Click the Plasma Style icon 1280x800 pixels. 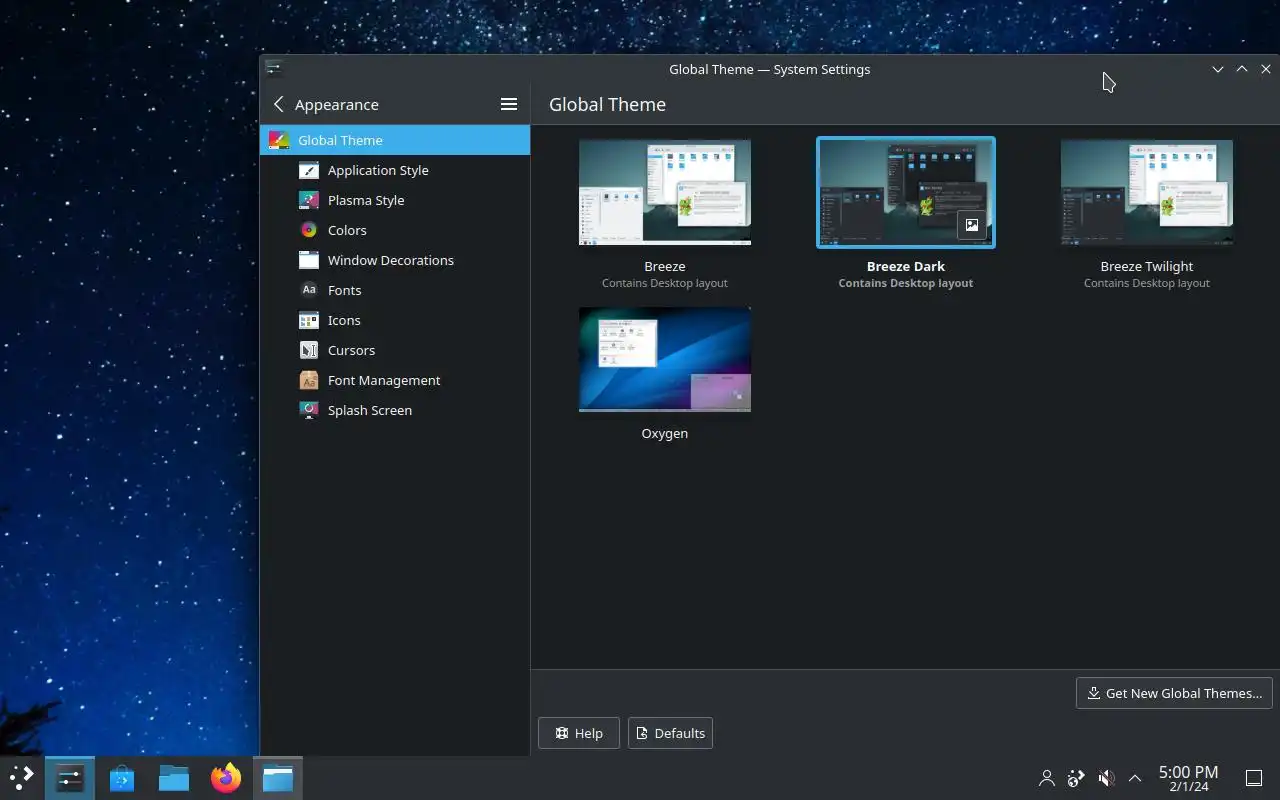(x=309, y=200)
